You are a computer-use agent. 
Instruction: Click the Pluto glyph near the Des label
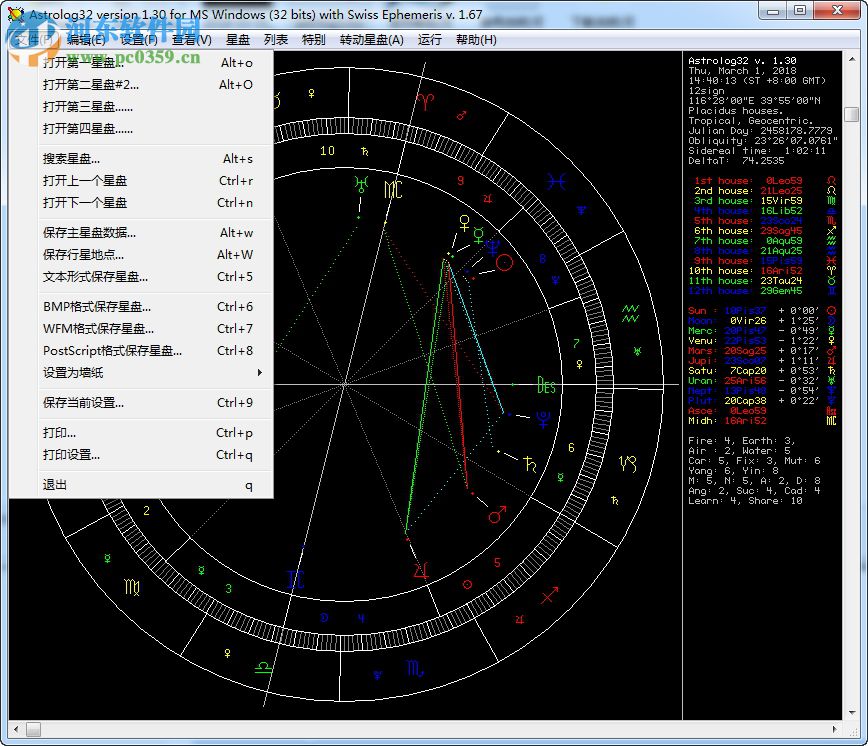tap(541, 418)
